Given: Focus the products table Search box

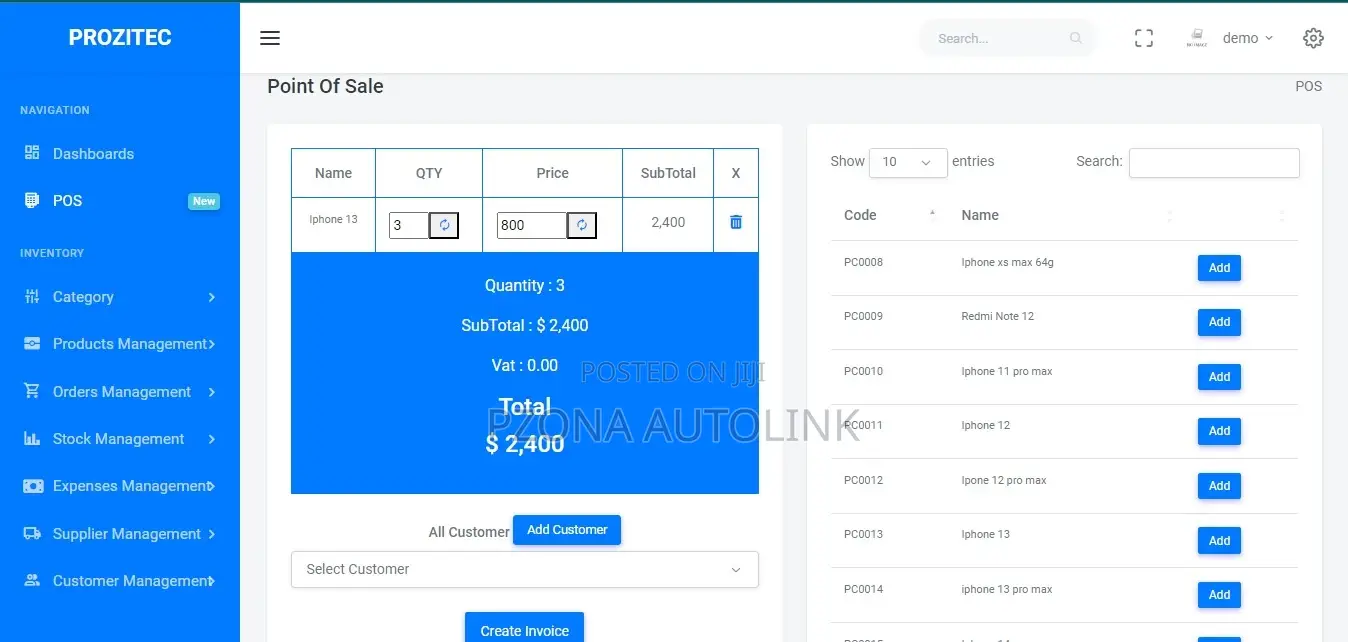Looking at the screenshot, I should (x=1214, y=162).
